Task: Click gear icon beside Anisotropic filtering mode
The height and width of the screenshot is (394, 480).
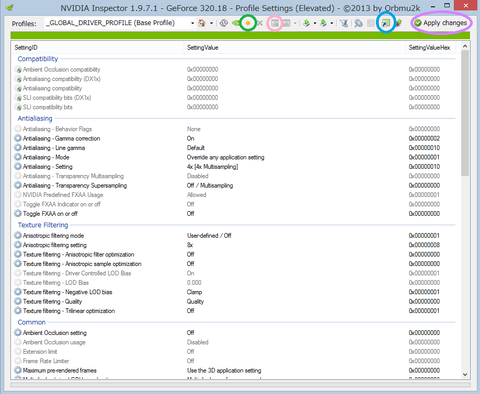Action: (18, 235)
